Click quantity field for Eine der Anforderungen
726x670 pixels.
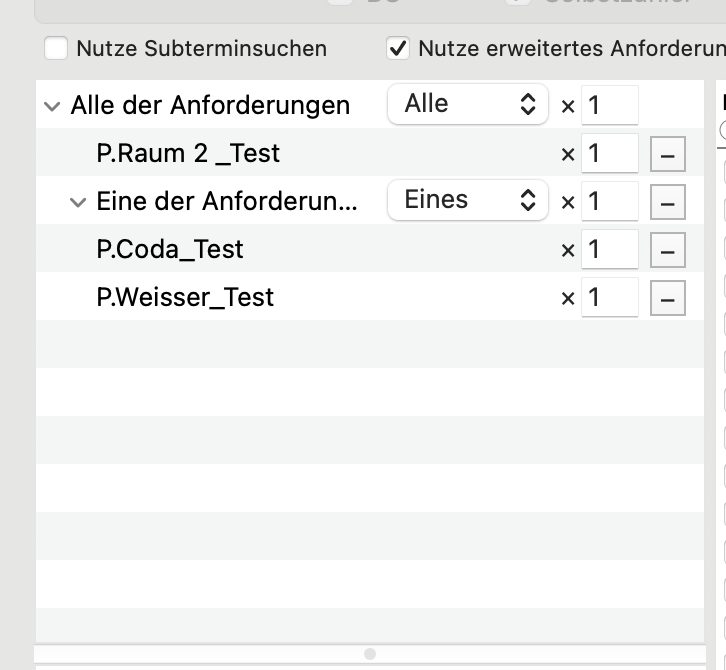[610, 201]
